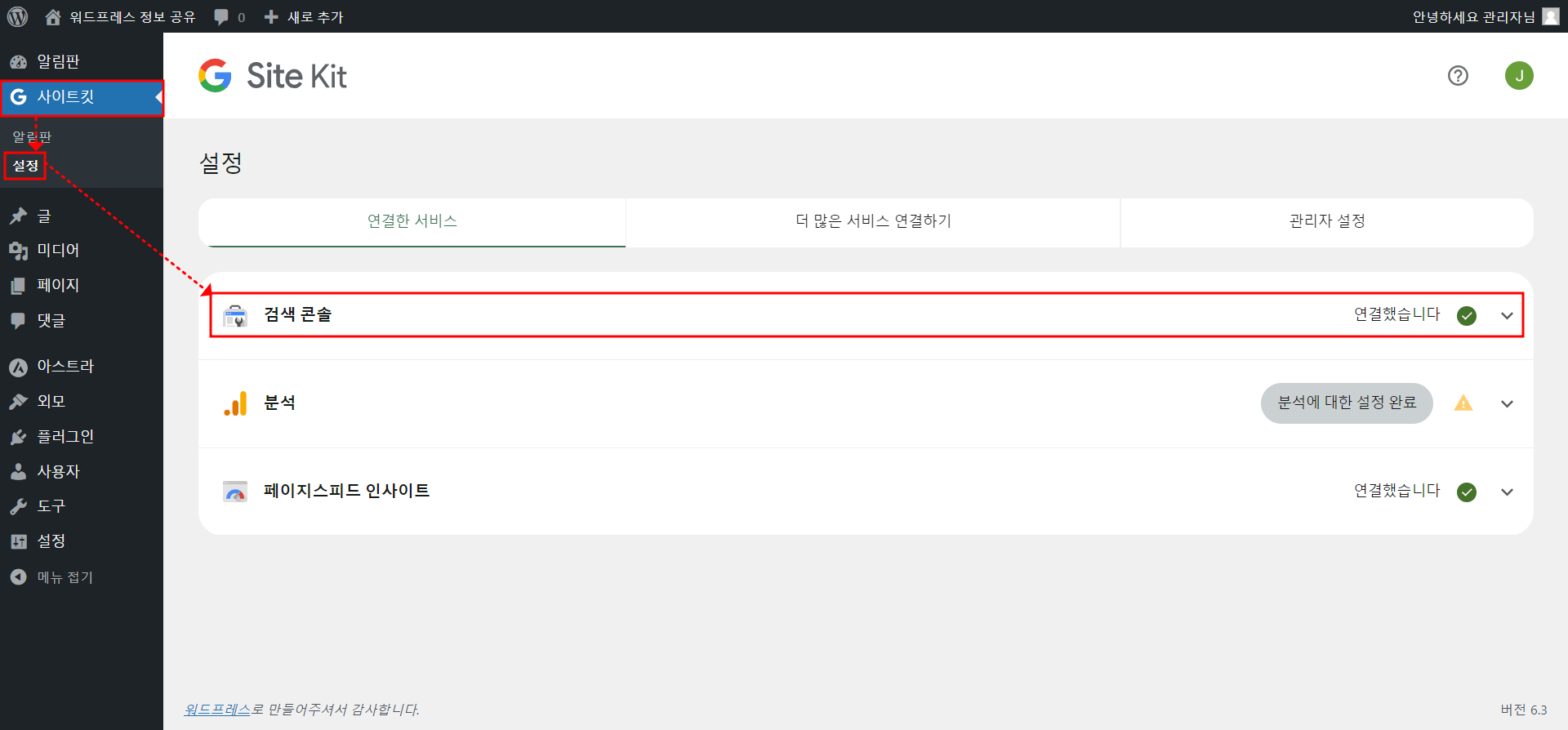The height and width of the screenshot is (730, 1568).
Task: Click the 버전 6.3 footer text
Action: pos(1524,710)
